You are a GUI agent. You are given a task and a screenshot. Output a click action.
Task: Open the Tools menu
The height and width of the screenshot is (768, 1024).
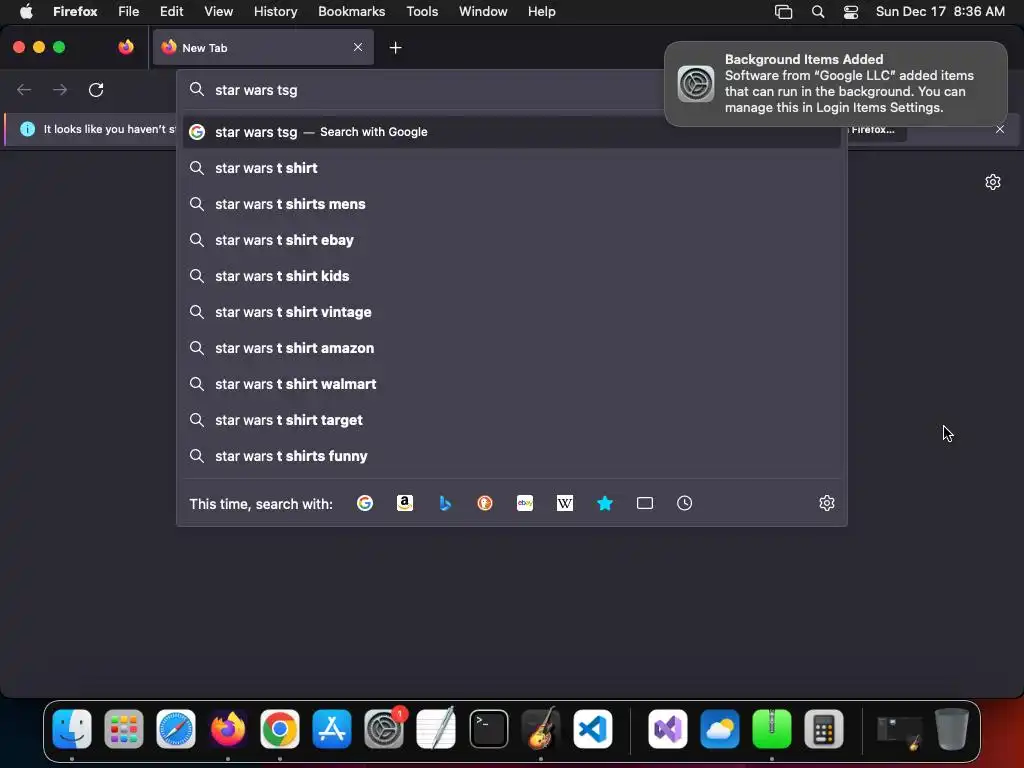click(x=422, y=11)
